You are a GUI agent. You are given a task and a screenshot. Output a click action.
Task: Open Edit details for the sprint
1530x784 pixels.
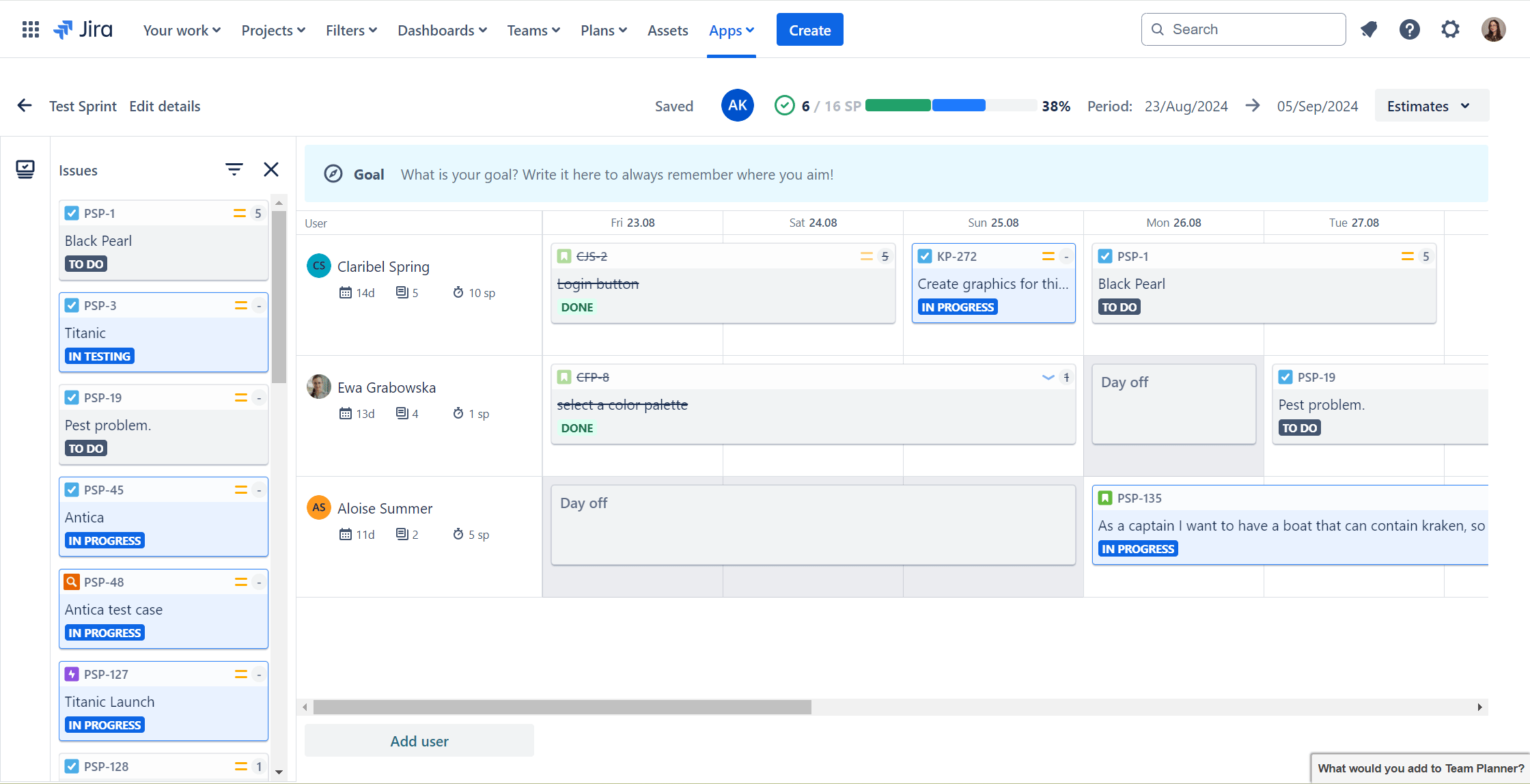click(x=165, y=106)
